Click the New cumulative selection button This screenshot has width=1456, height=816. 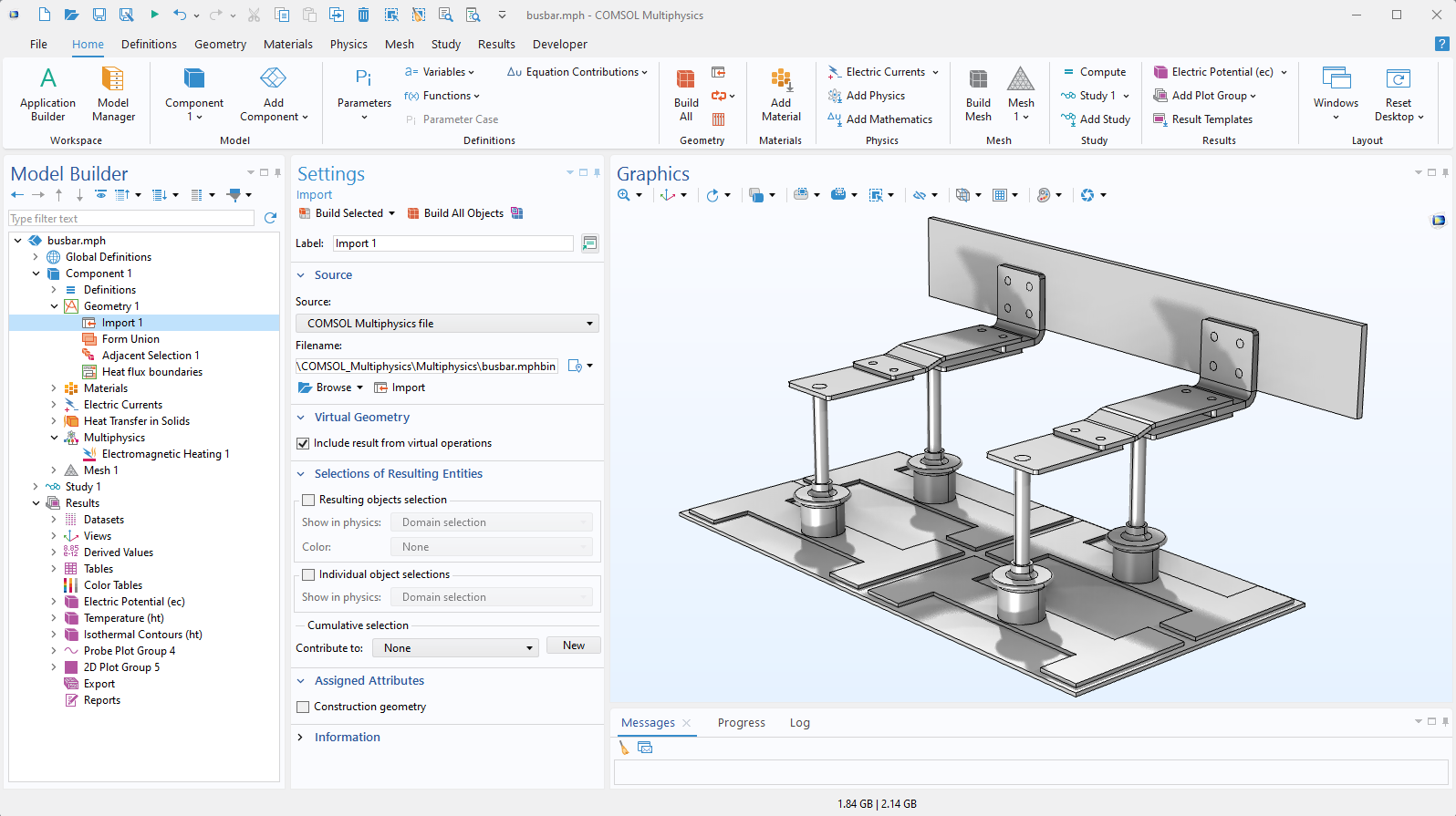coord(573,646)
